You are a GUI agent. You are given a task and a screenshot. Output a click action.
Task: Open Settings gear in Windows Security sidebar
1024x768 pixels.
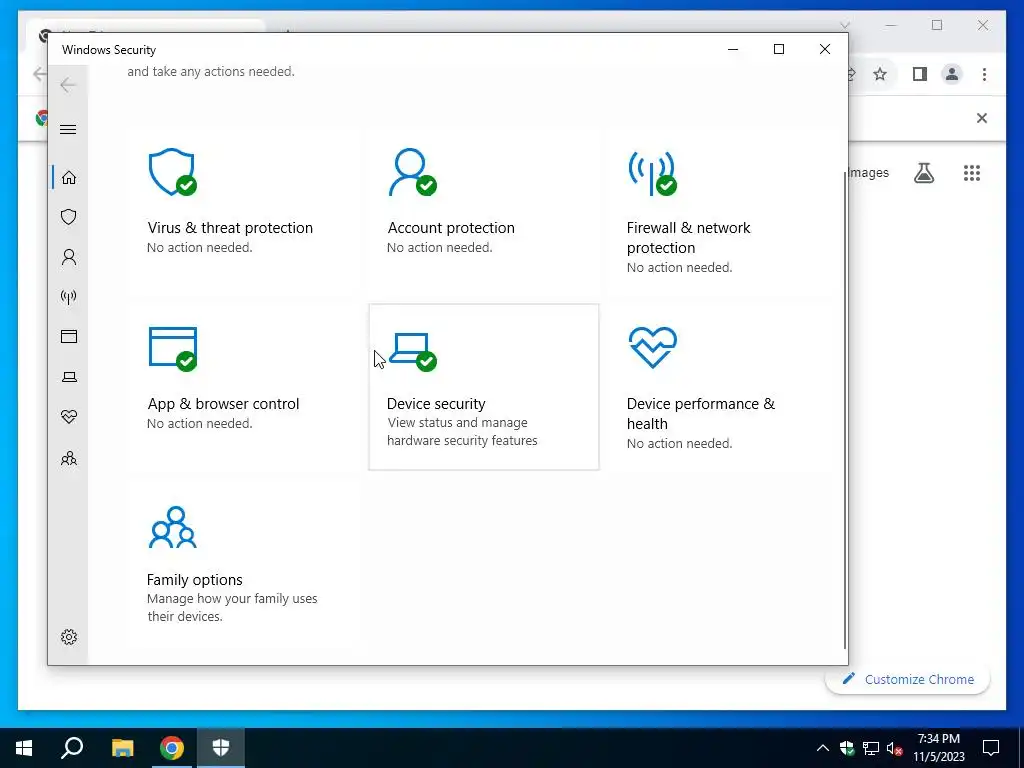tap(69, 637)
